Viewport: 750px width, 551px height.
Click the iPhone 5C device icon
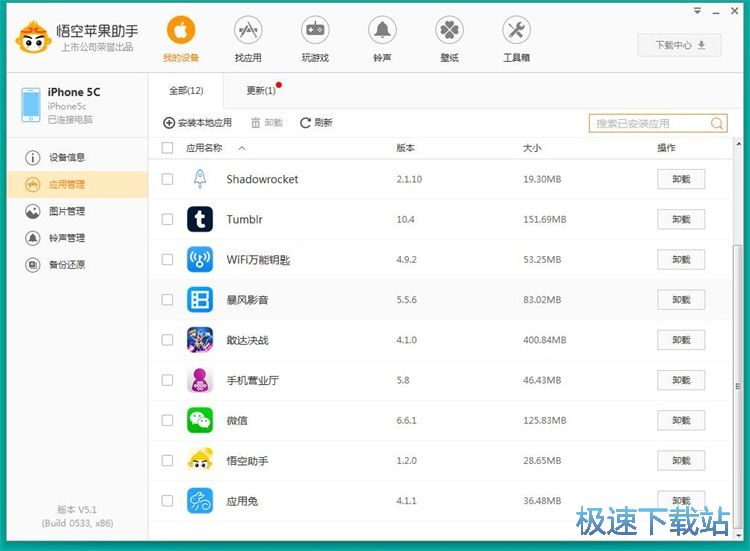pyautogui.click(x=31, y=105)
